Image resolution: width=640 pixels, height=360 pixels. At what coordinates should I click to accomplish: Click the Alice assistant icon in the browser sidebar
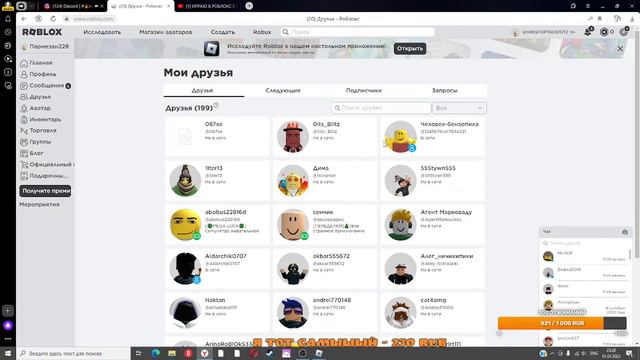pos(8,325)
